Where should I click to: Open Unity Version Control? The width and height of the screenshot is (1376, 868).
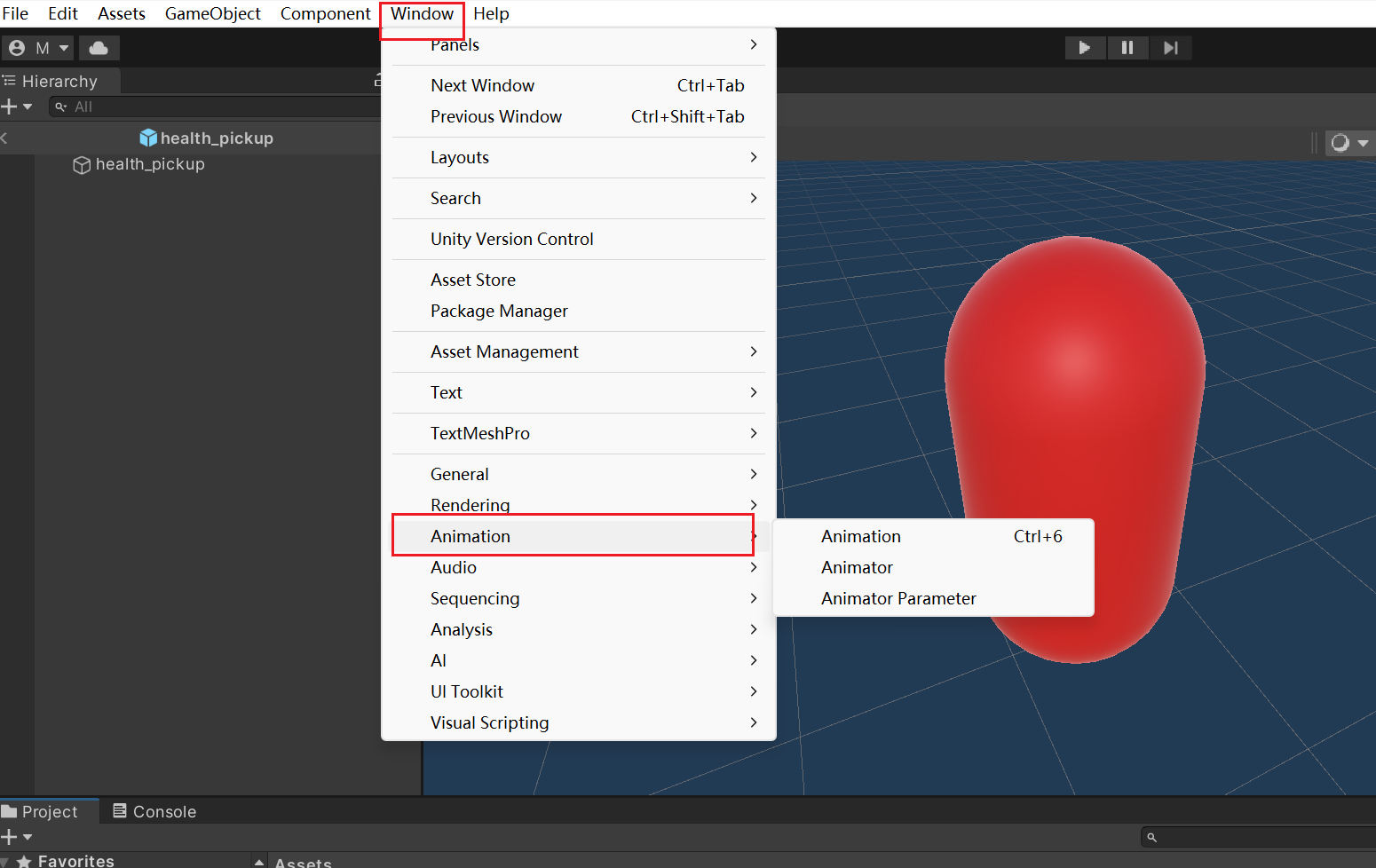pos(579,239)
